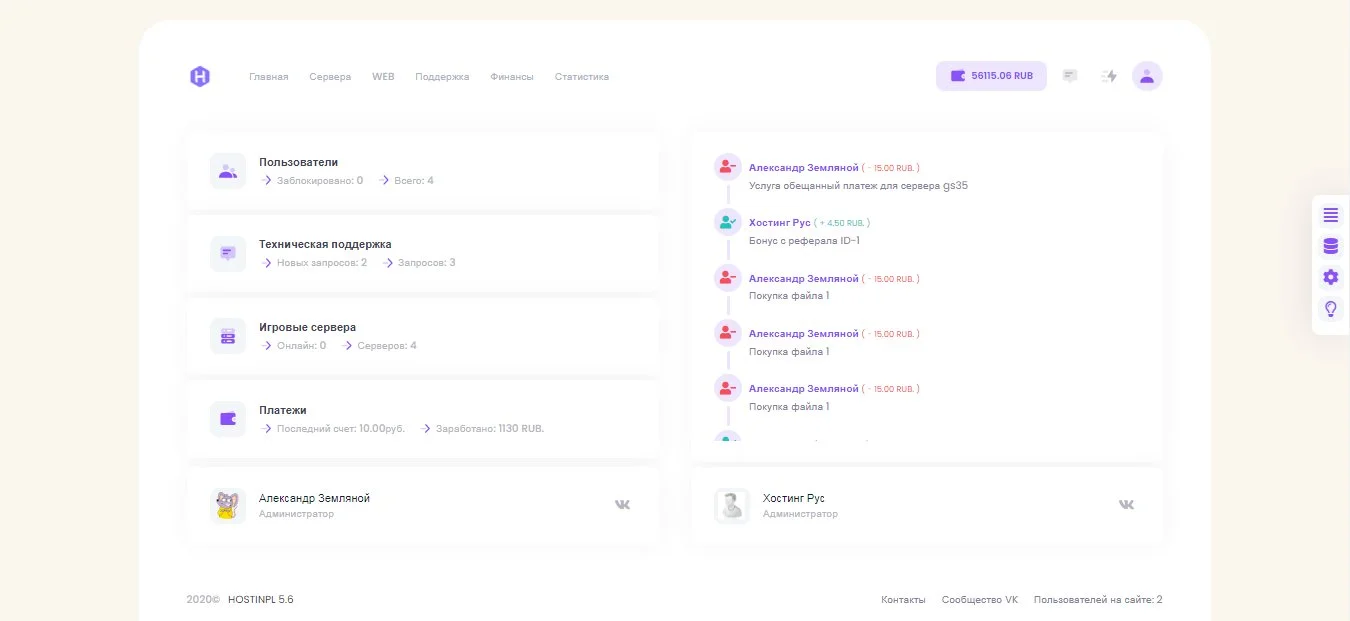
Task: Open the settings gear in right sidebar
Action: click(x=1331, y=277)
